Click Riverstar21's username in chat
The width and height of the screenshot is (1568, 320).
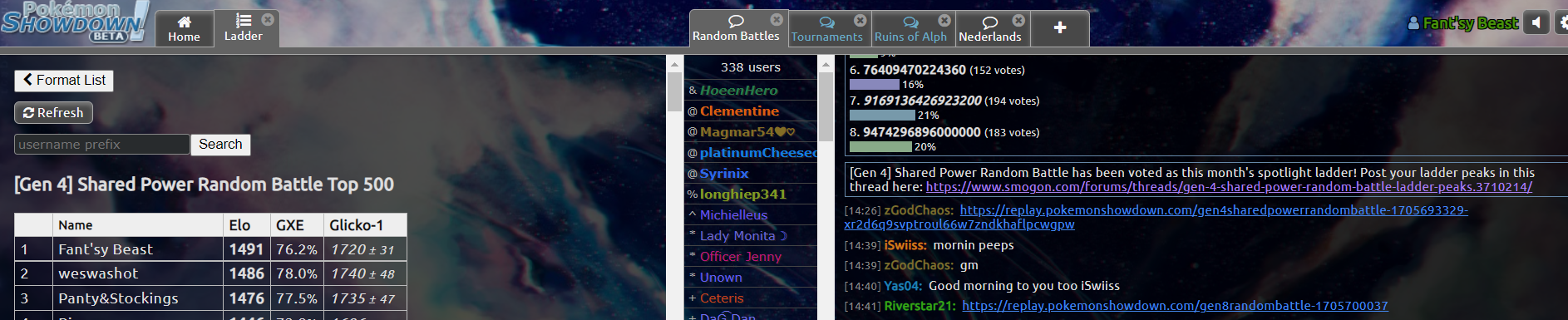point(920,306)
